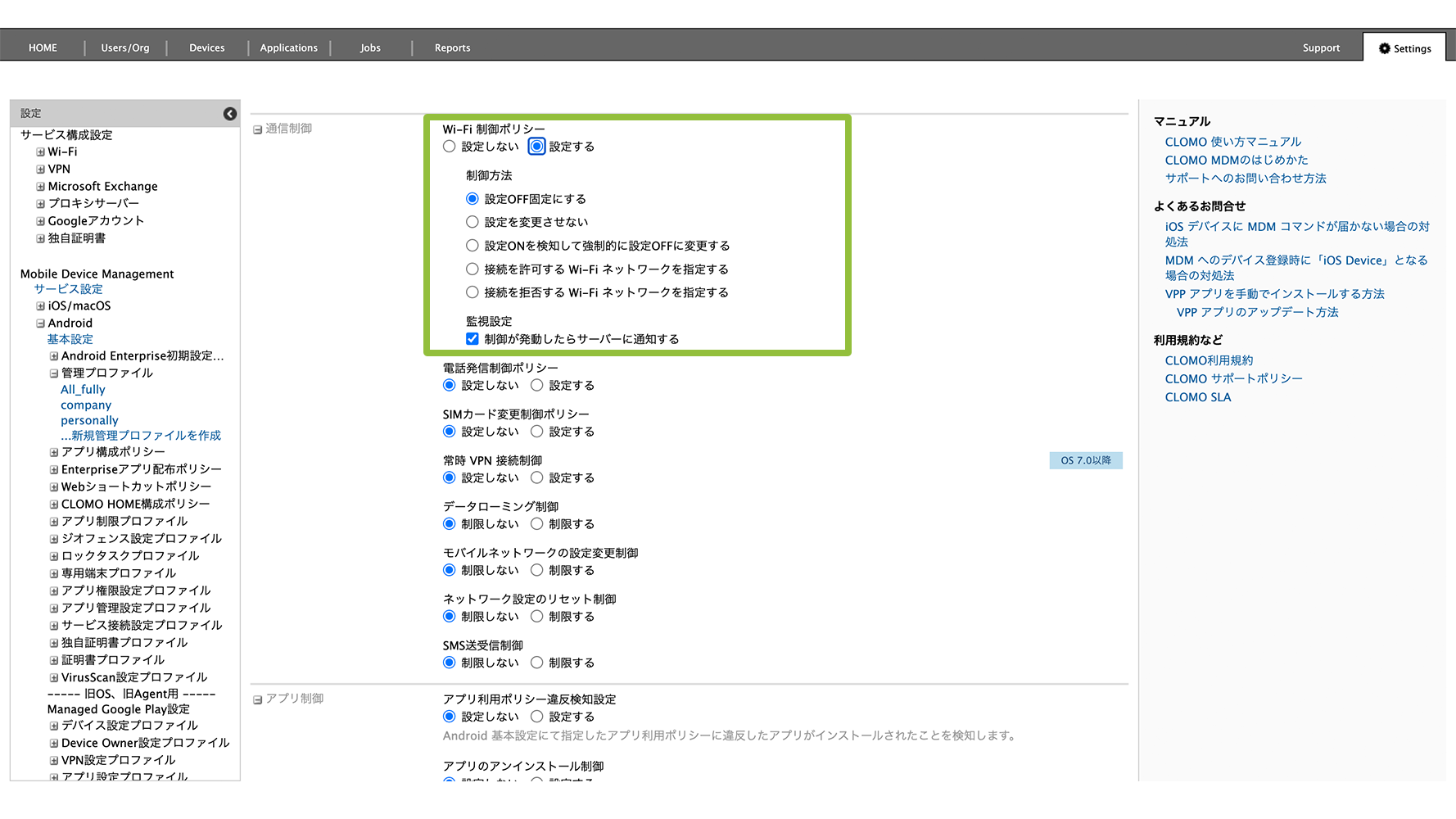Click the Settings gear tab
The height and width of the screenshot is (819, 1456).
1404,48
